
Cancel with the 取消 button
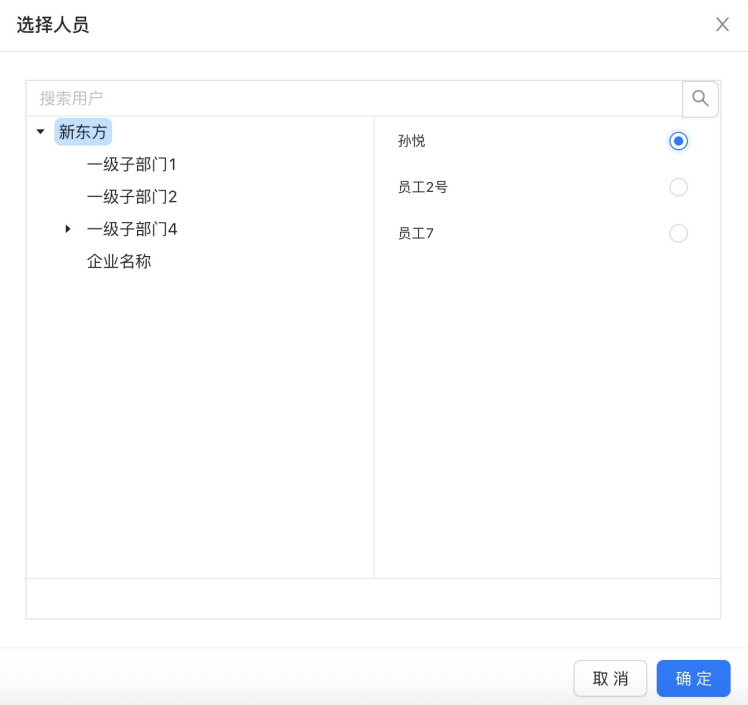(x=610, y=678)
